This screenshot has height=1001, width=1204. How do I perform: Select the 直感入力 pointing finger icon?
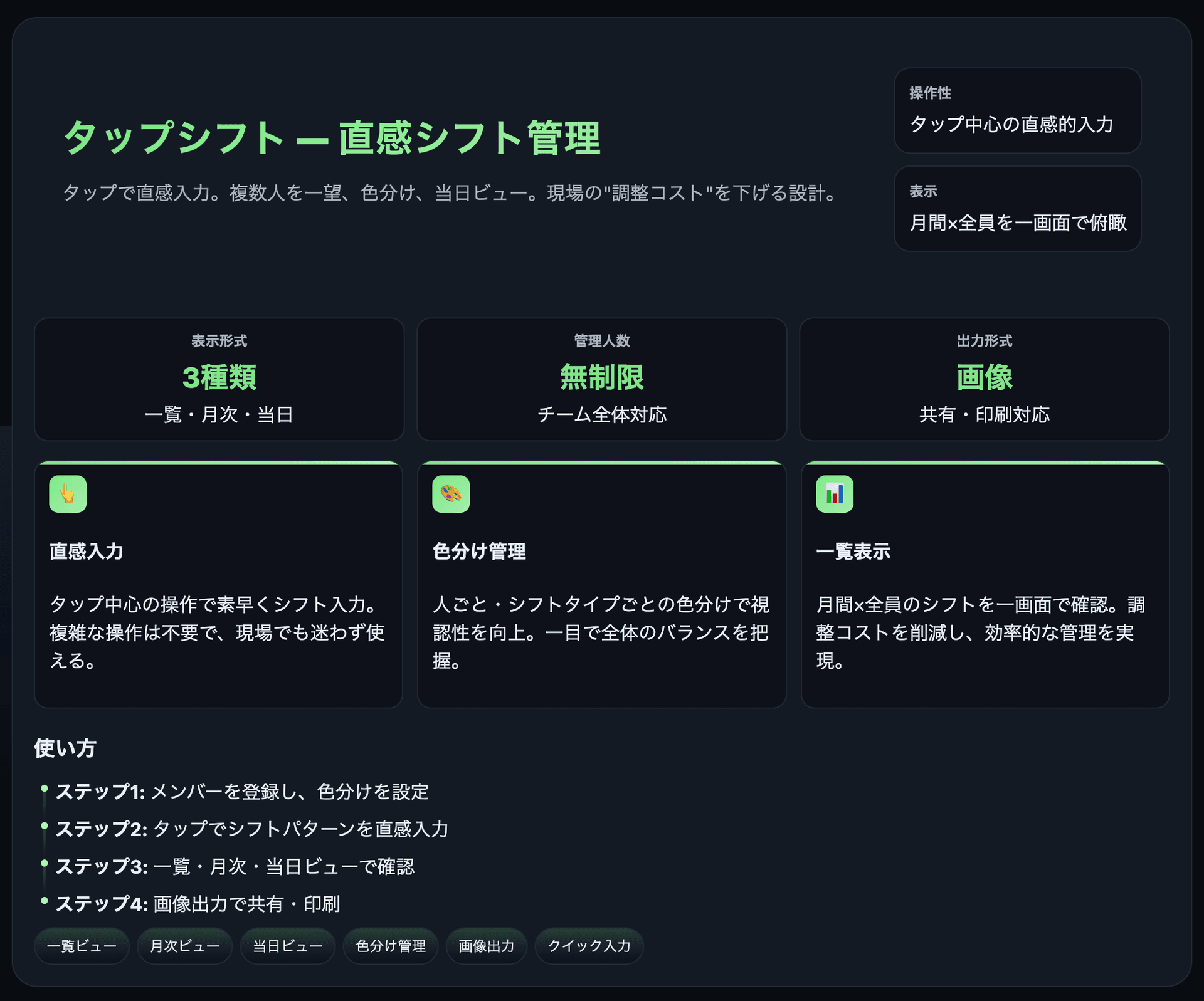(68, 494)
